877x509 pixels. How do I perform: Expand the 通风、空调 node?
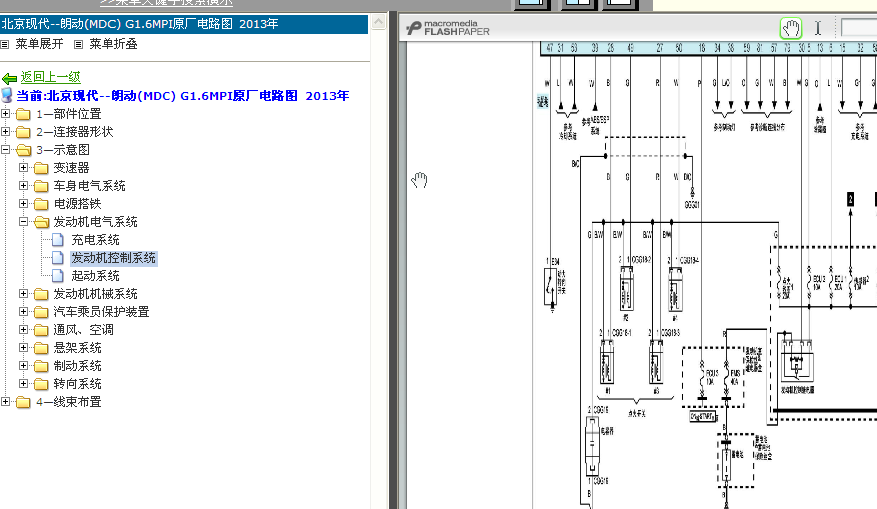click(x=23, y=329)
